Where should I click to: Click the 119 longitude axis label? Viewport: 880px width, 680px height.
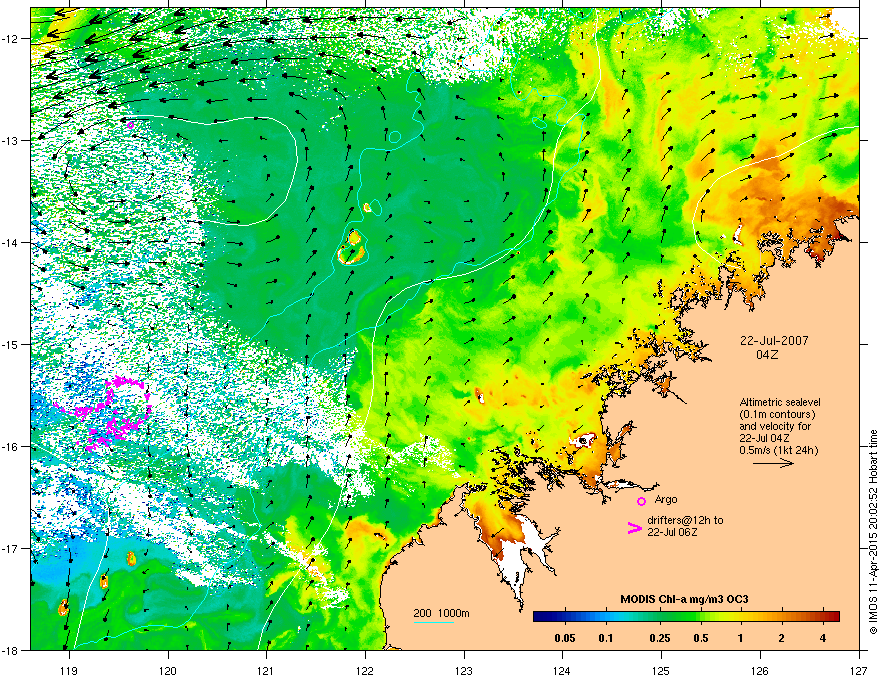69,670
